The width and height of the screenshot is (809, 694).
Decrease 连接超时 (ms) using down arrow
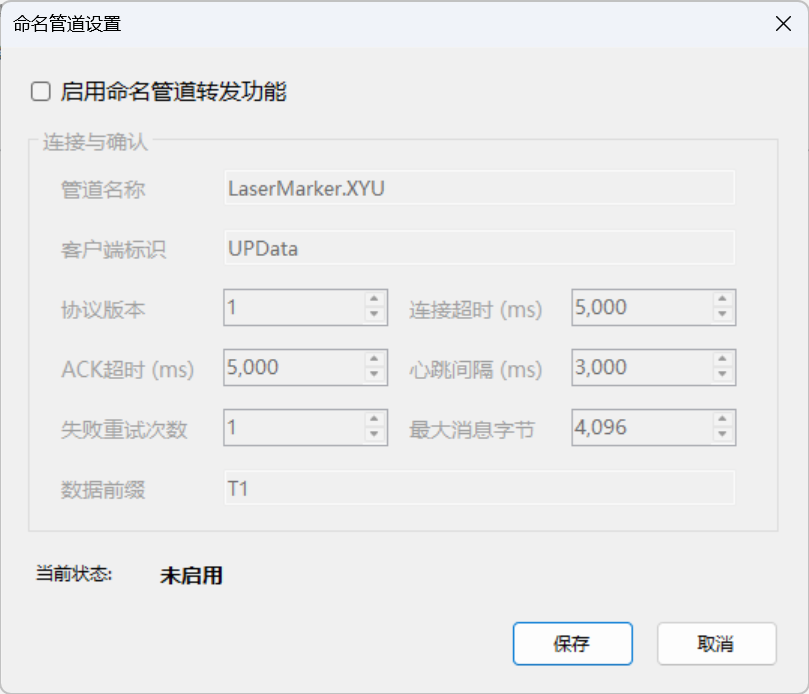point(722,315)
